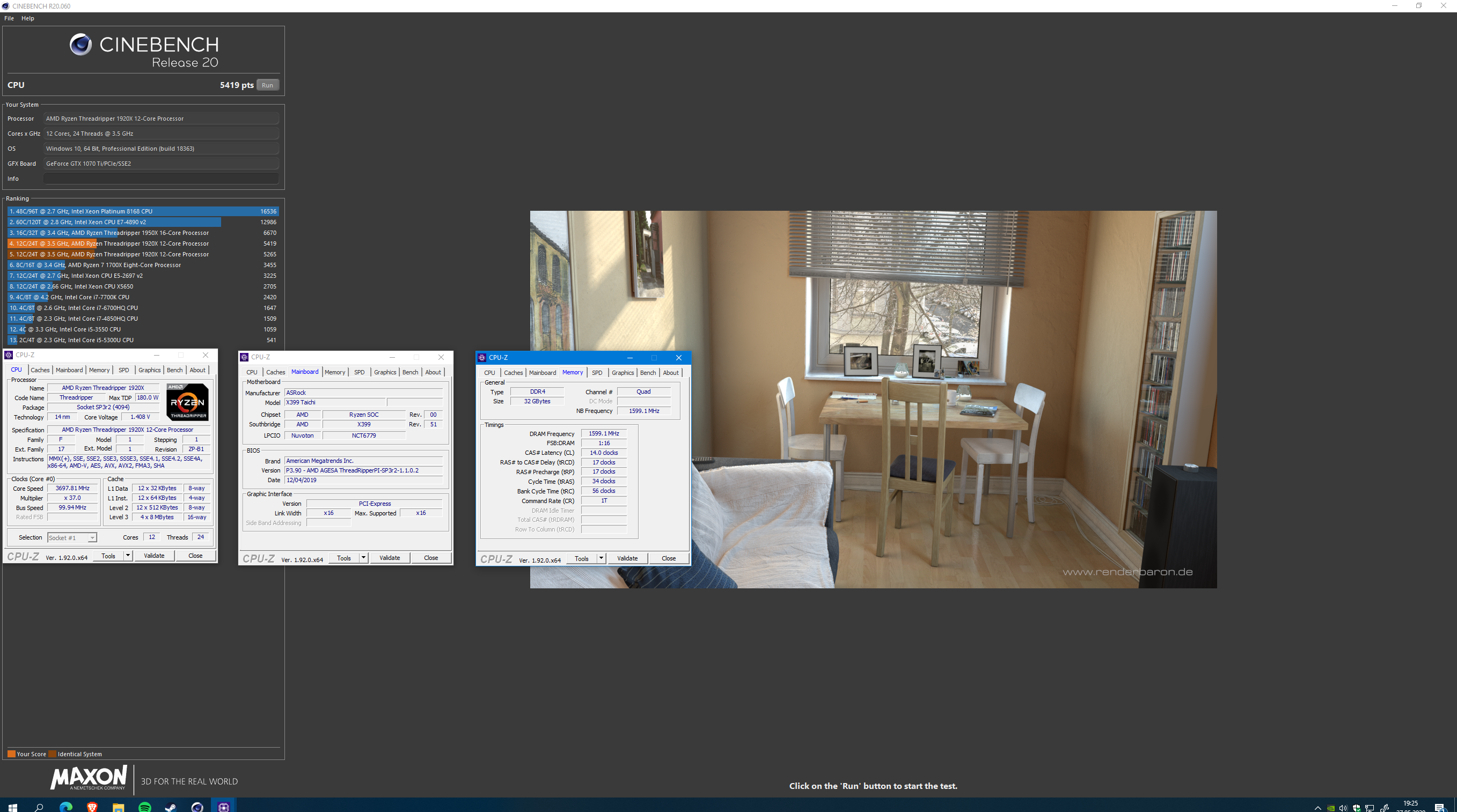Launch Brave browser from taskbar
The image size is (1457, 812).
click(92, 807)
